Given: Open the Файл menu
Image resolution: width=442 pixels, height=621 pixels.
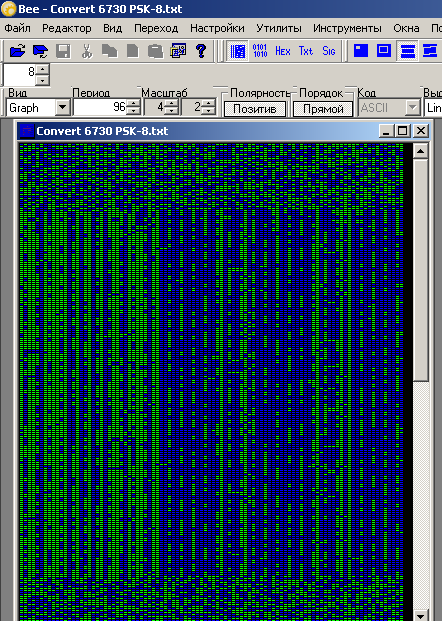Looking at the screenshot, I should (x=17, y=29).
